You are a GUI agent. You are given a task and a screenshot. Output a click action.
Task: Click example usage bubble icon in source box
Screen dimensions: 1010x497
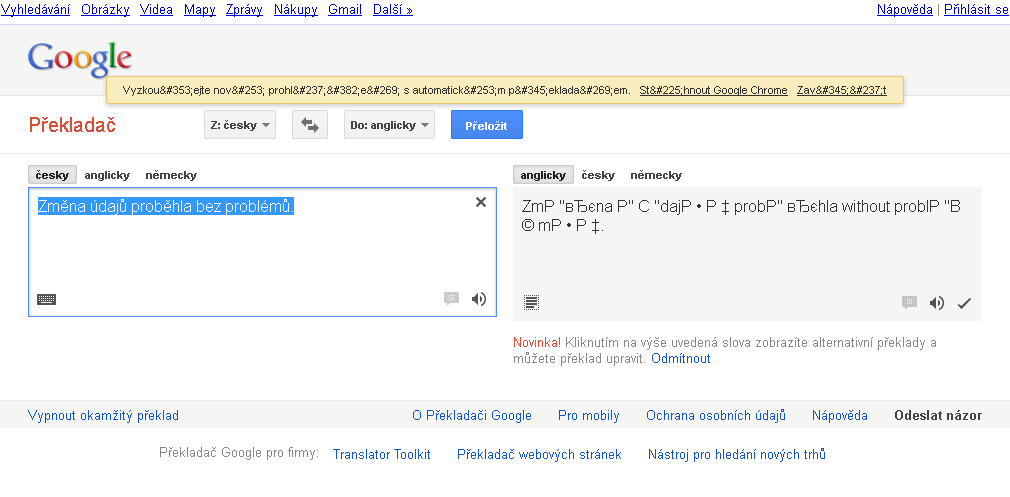click(x=451, y=299)
